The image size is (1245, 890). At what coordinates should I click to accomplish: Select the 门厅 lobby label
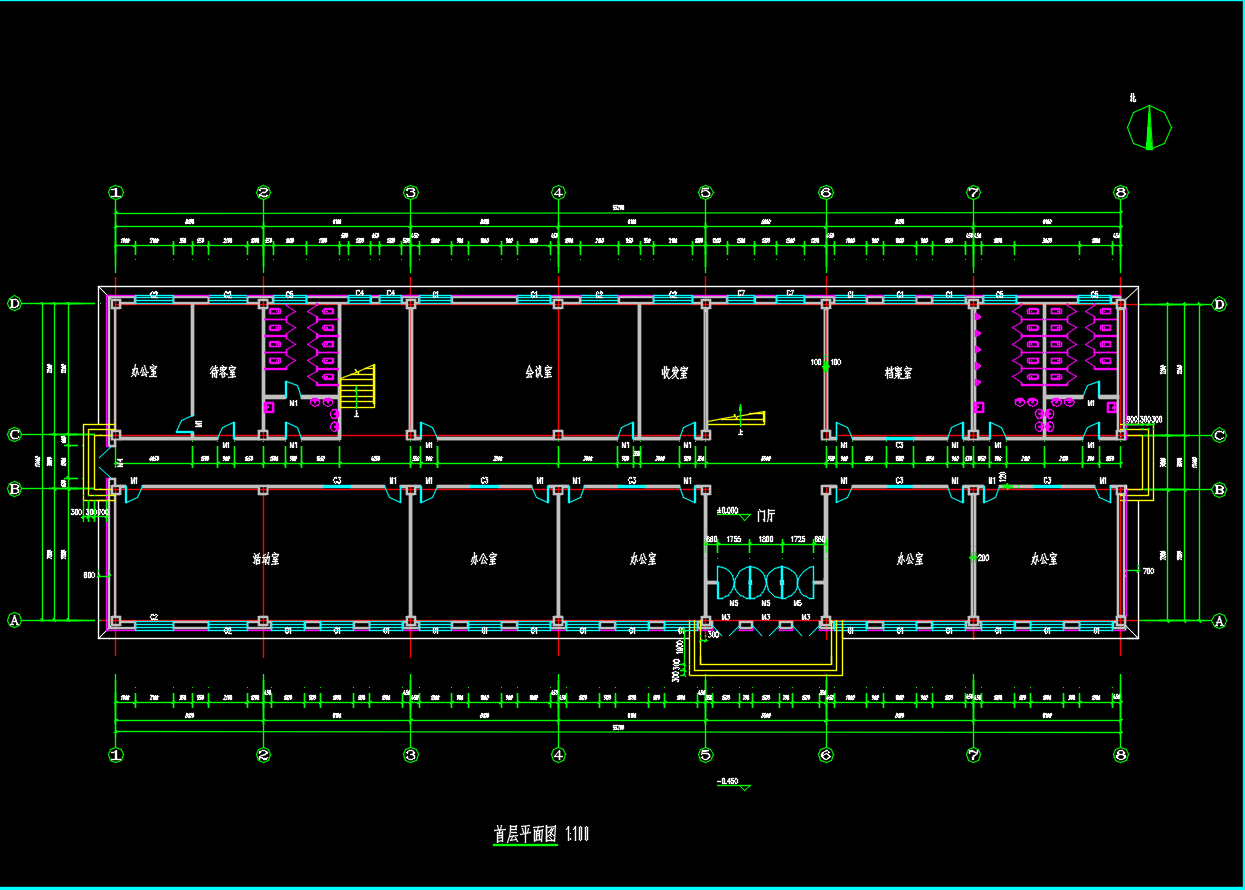766,516
